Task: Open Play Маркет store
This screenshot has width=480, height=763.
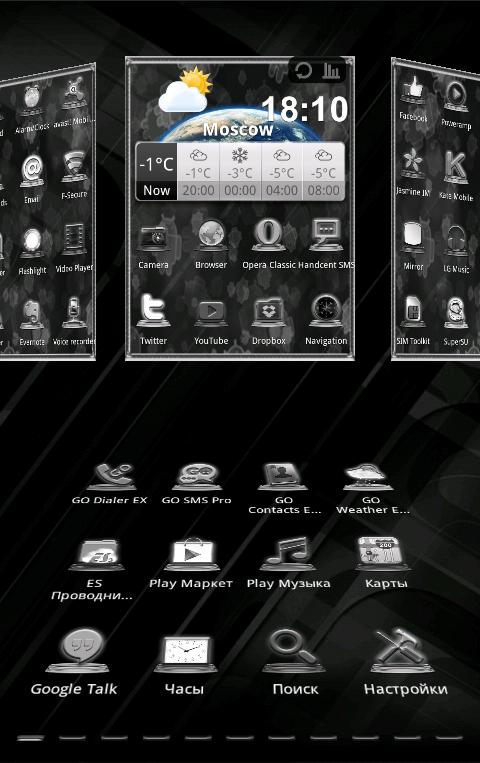Action: [192, 554]
